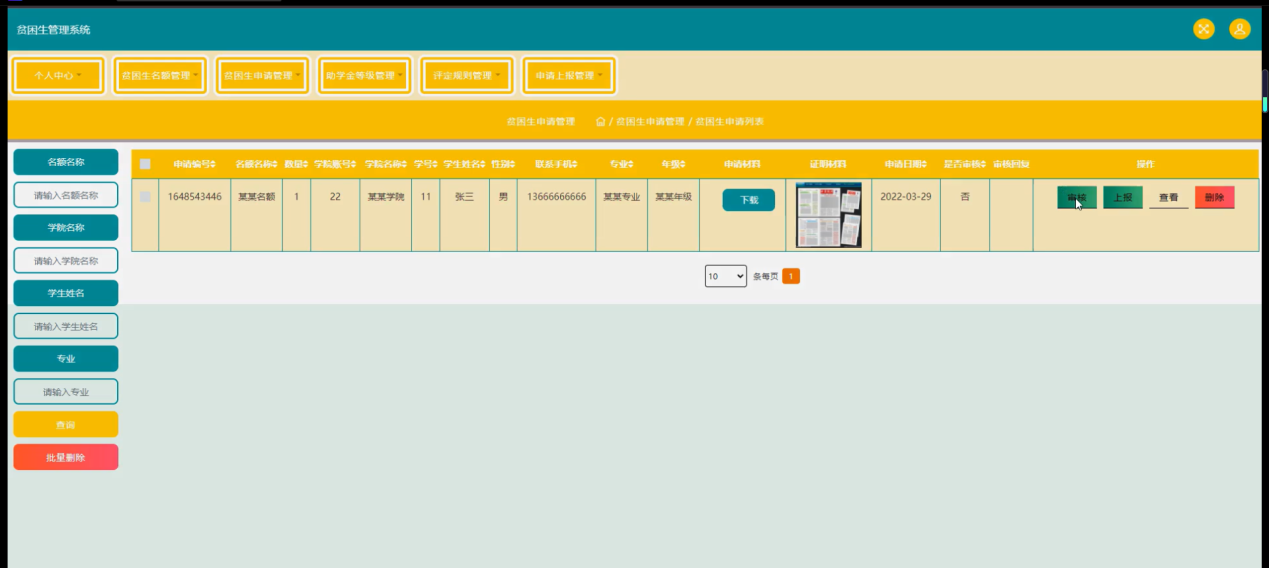The width and height of the screenshot is (1269, 568).
Task: Click the red 删除 button in row
Action: click(1215, 198)
